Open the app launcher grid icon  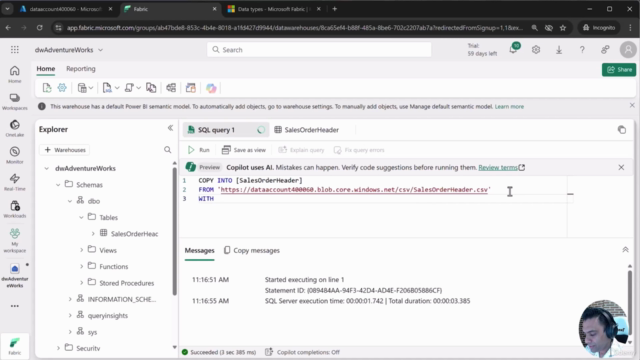pos(15,50)
